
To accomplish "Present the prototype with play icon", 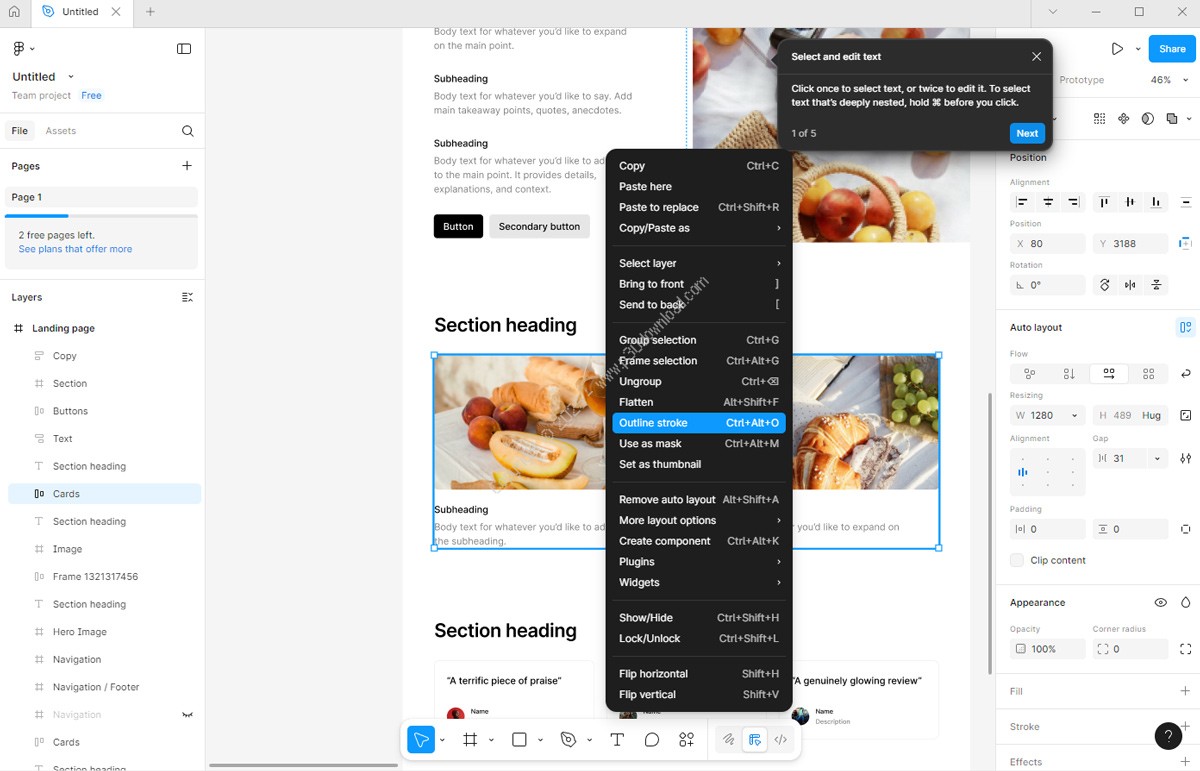I will pos(1117,48).
